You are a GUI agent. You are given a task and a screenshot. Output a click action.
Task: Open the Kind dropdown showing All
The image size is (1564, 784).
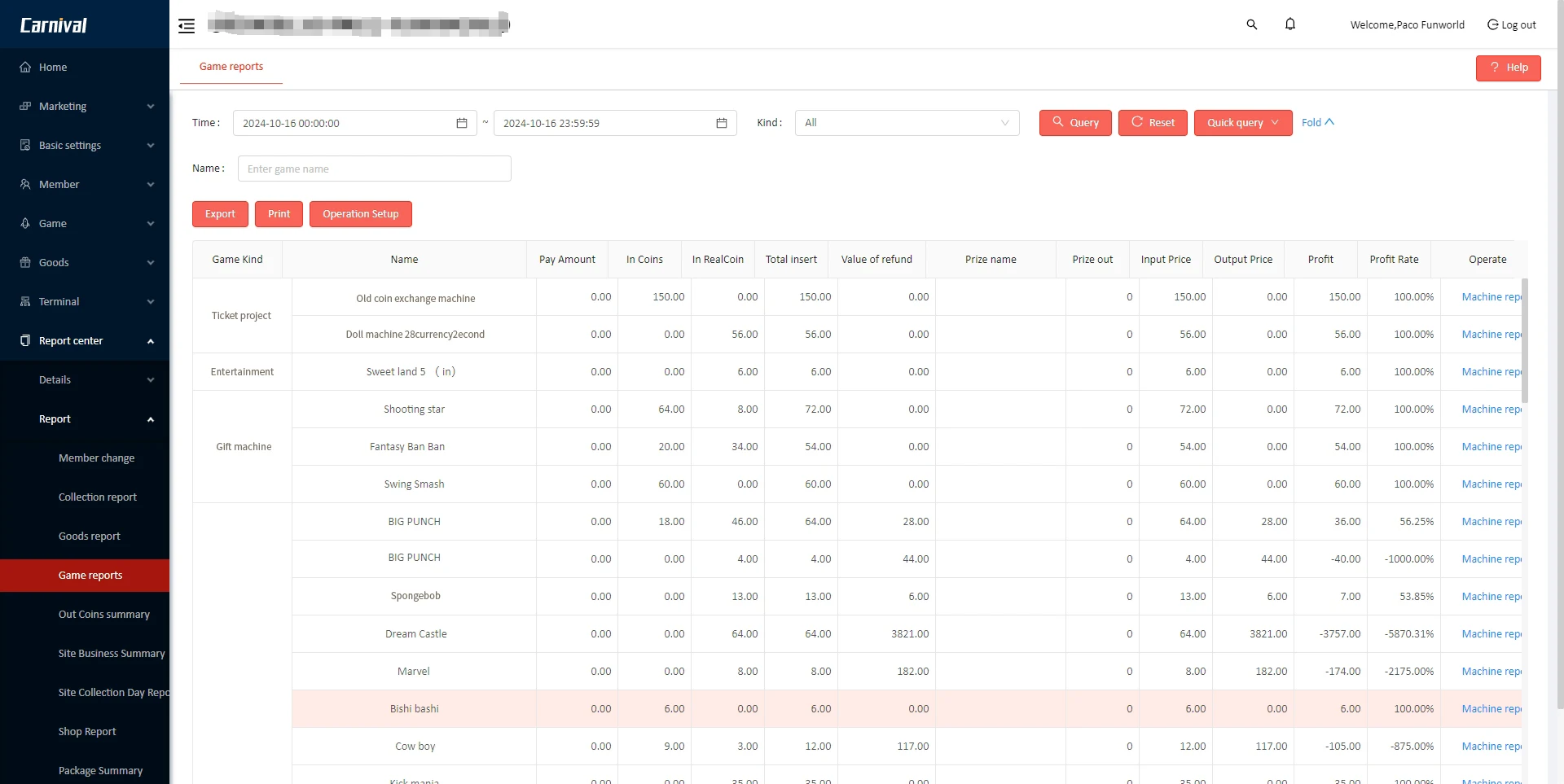tap(907, 123)
